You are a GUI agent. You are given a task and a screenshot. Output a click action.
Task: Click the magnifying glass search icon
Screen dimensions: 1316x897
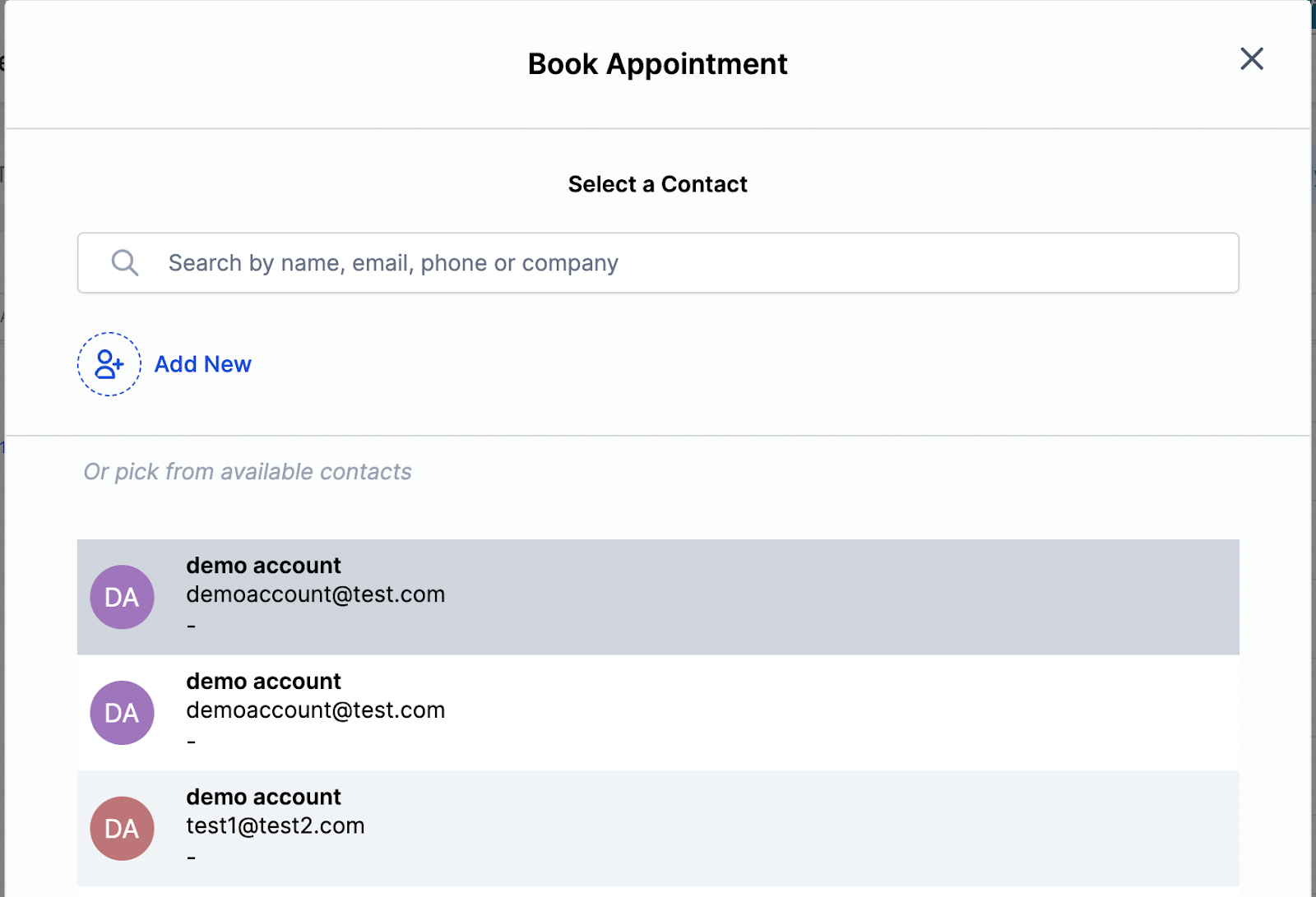point(125,263)
